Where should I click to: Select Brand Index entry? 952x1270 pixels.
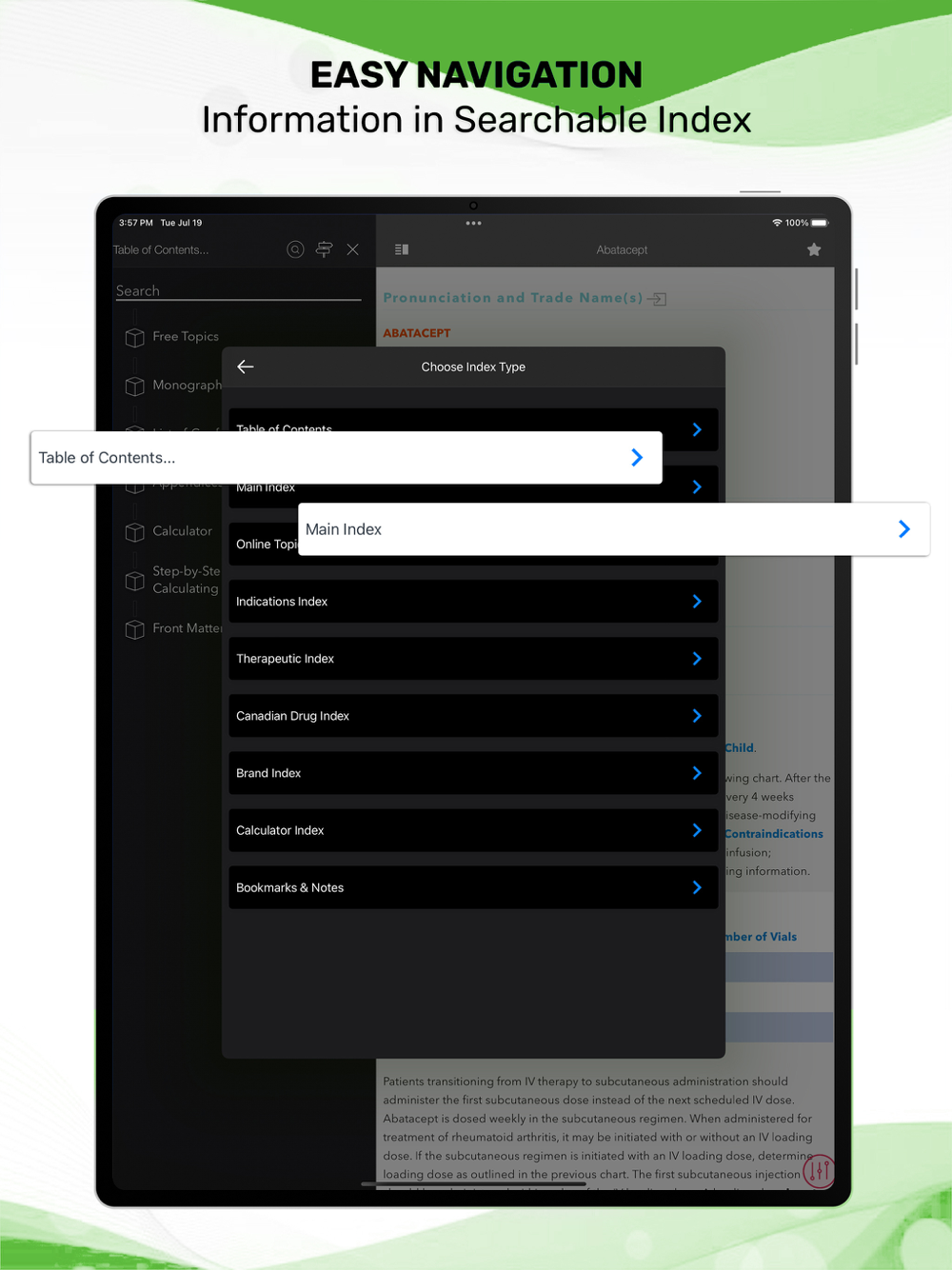(473, 773)
